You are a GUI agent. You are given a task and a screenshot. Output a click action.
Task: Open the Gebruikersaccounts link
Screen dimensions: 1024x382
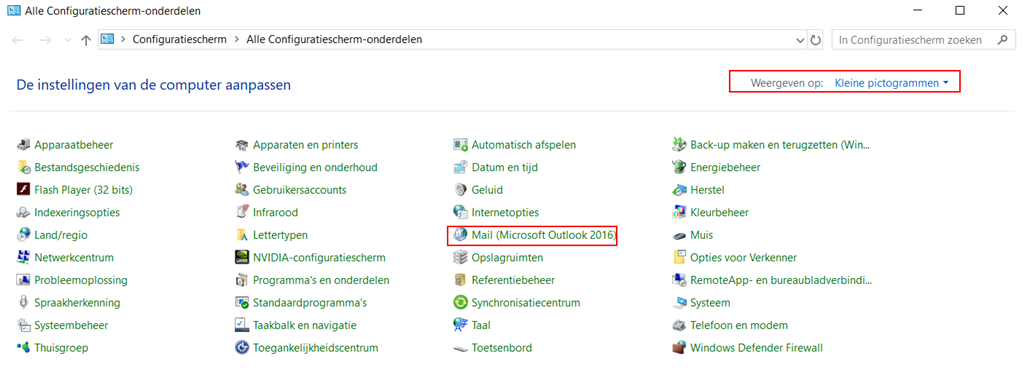click(x=300, y=190)
